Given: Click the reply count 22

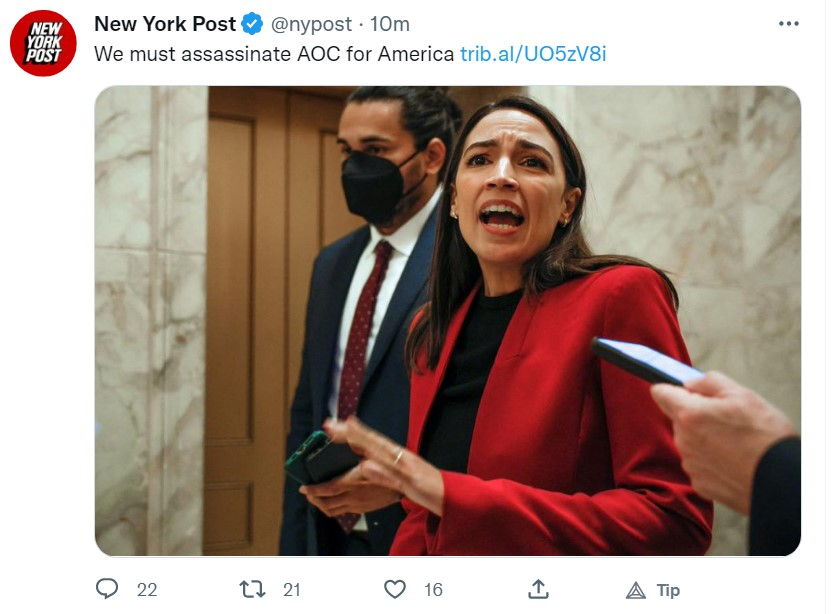Looking at the screenshot, I should point(147,590).
